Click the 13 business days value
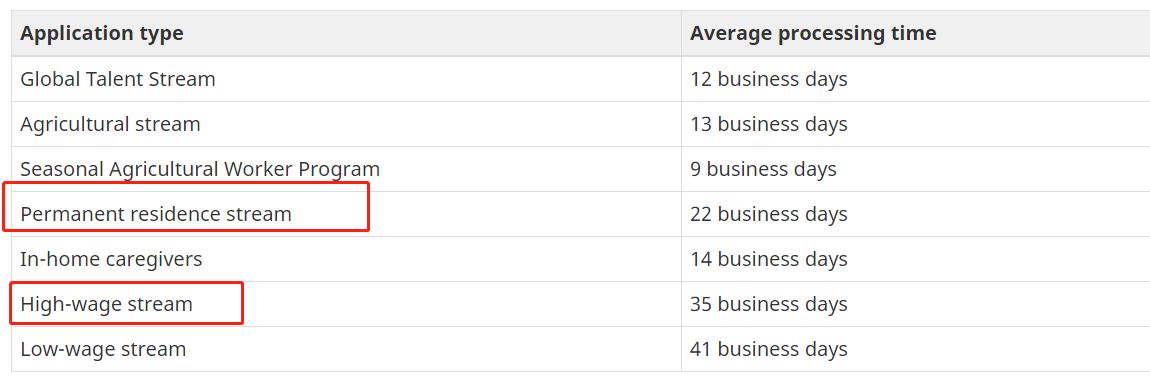Viewport: 1150px width, 377px height. [x=769, y=124]
